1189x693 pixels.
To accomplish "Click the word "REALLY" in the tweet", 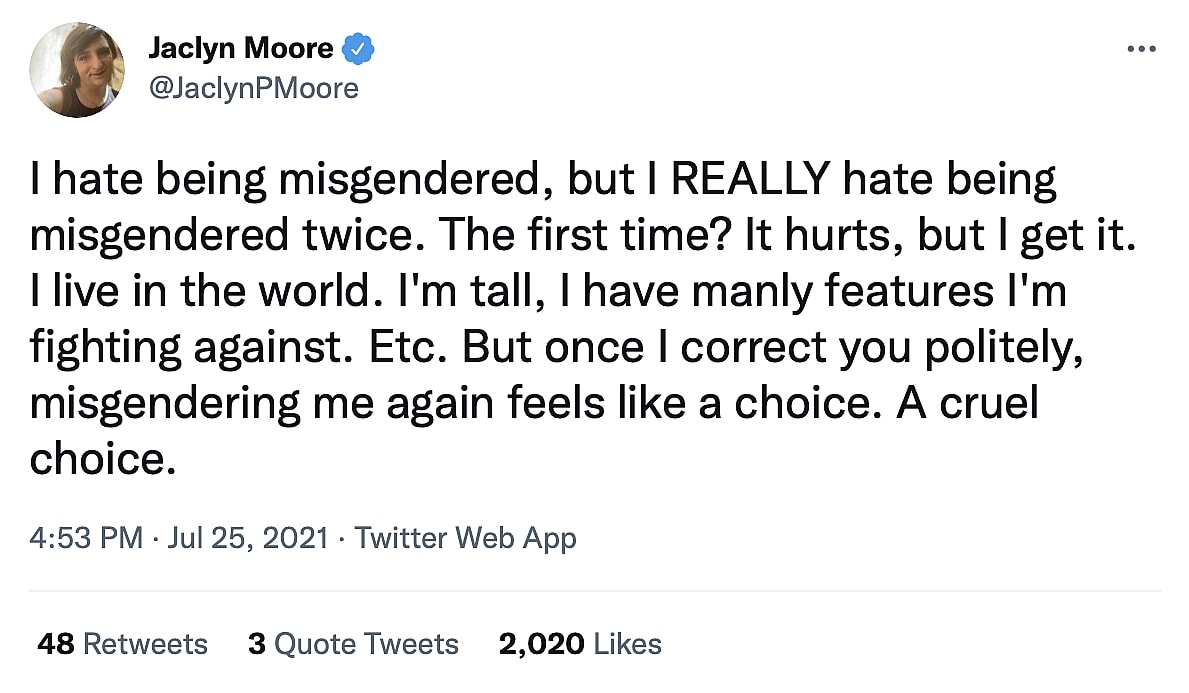I will point(750,180).
